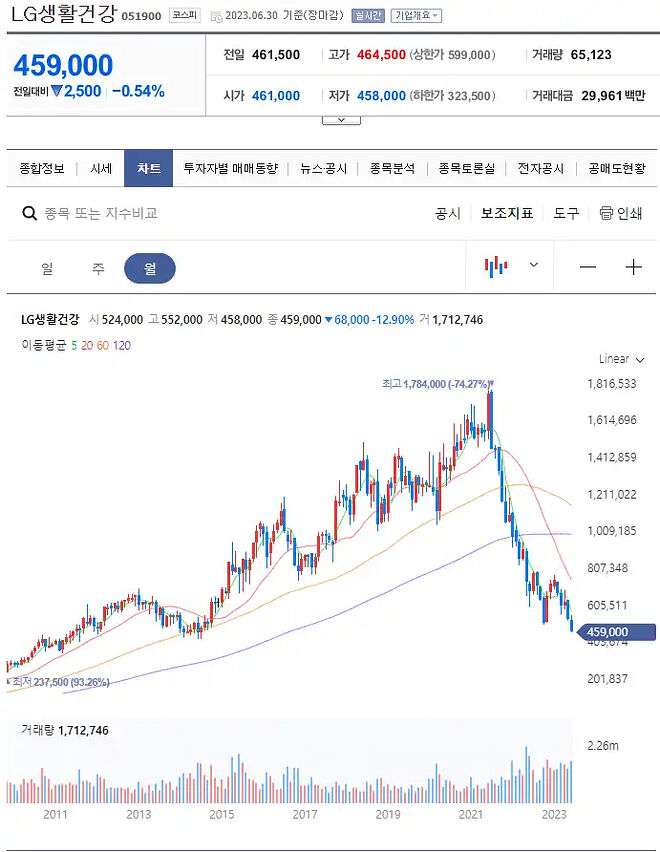This screenshot has width=660, height=852.
Task: Expand the 기업개요 dropdown
Action: point(418,15)
